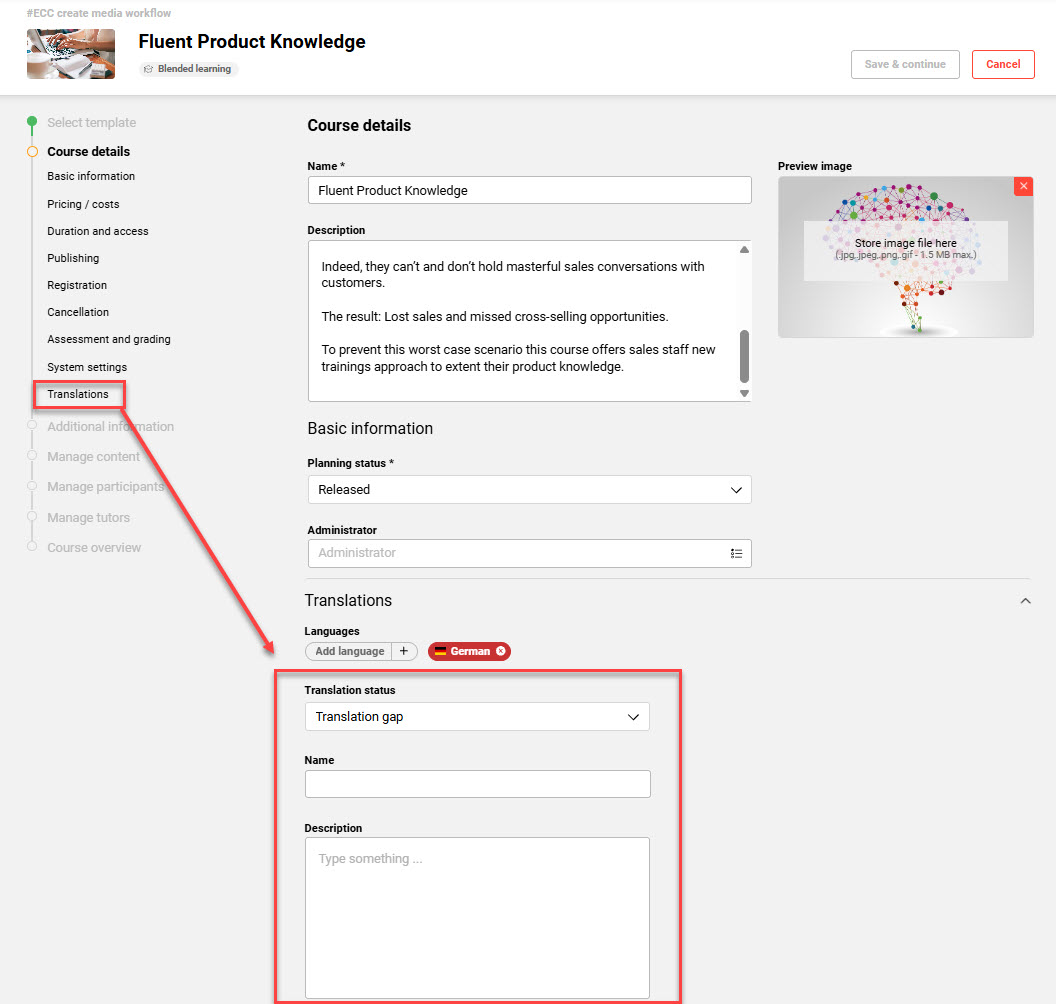Open Manage participants step

(106, 486)
